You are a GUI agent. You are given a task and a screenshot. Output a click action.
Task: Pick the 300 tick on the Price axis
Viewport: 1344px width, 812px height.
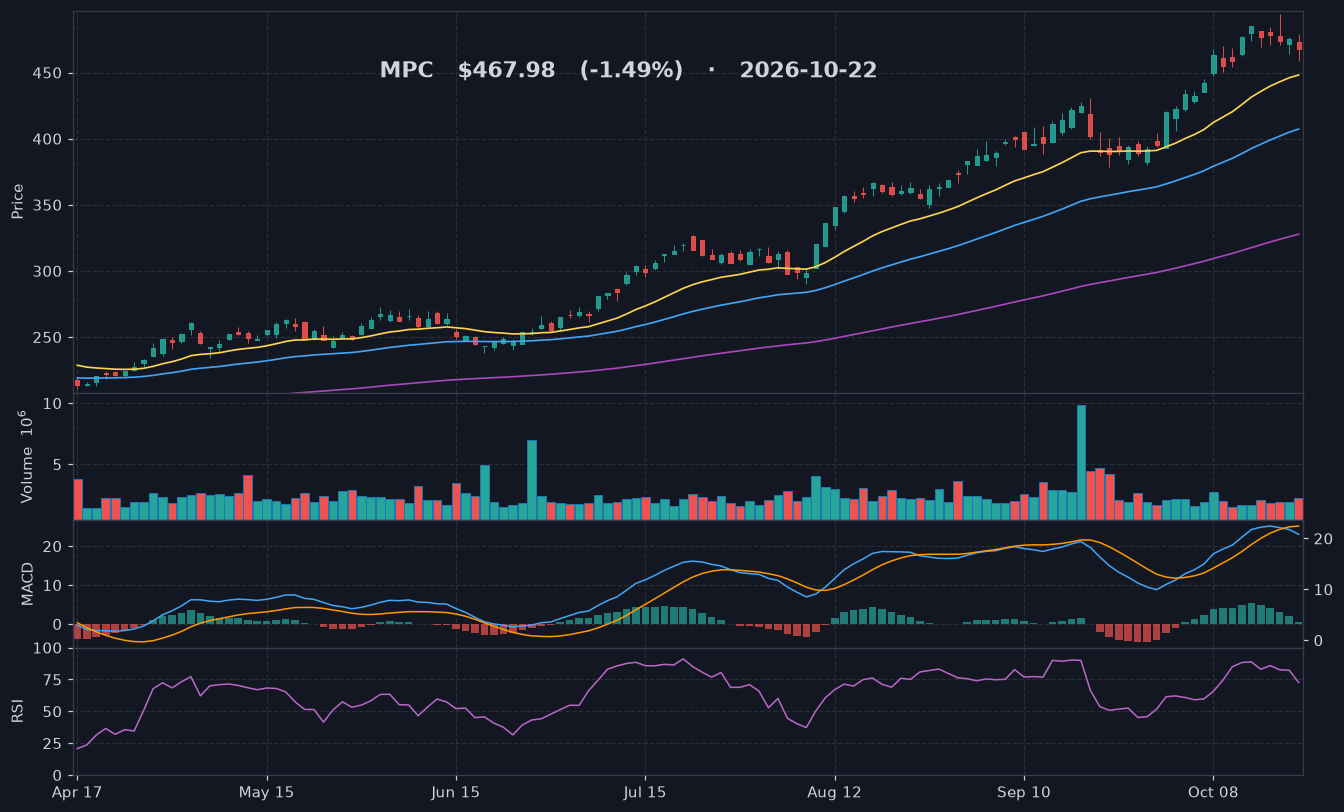click(x=50, y=272)
